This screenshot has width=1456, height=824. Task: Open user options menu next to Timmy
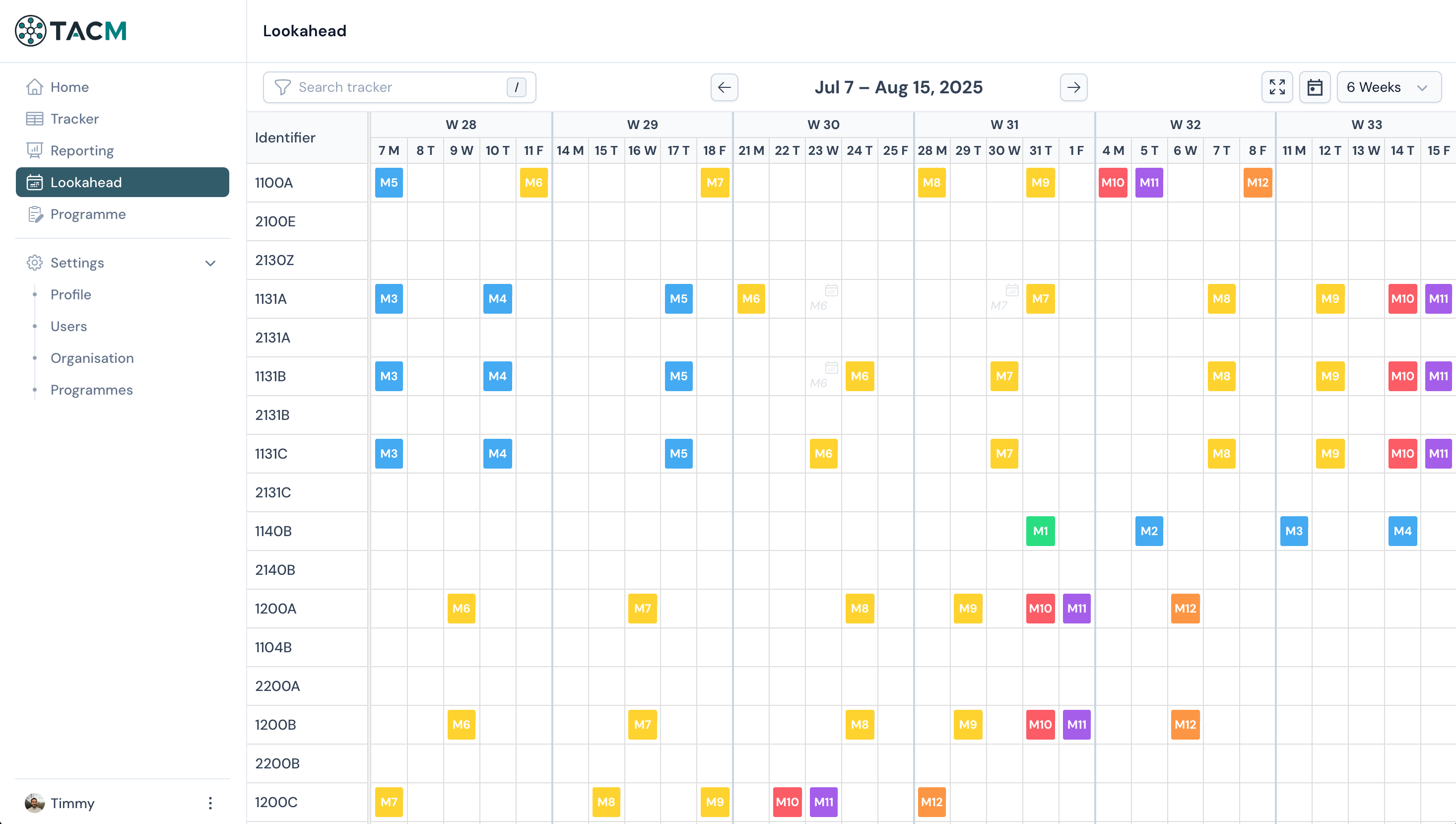click(x=210, y=803)
